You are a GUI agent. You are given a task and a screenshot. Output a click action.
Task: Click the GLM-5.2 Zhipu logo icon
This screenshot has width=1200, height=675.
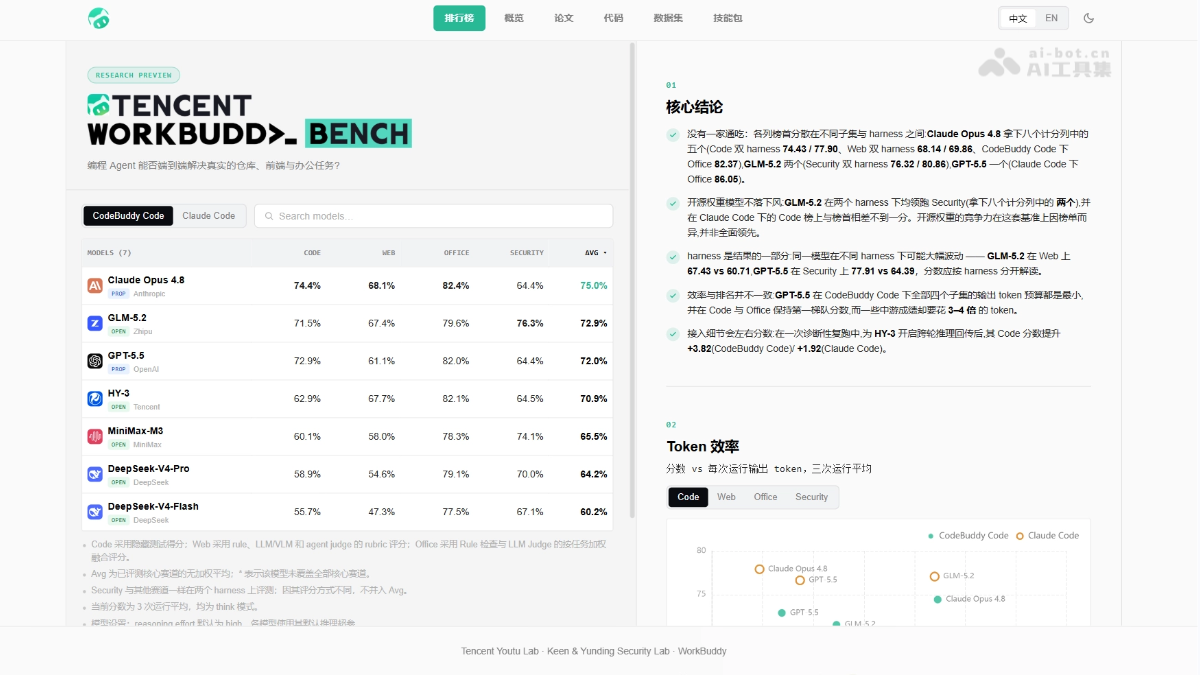[x=95, y=323]
